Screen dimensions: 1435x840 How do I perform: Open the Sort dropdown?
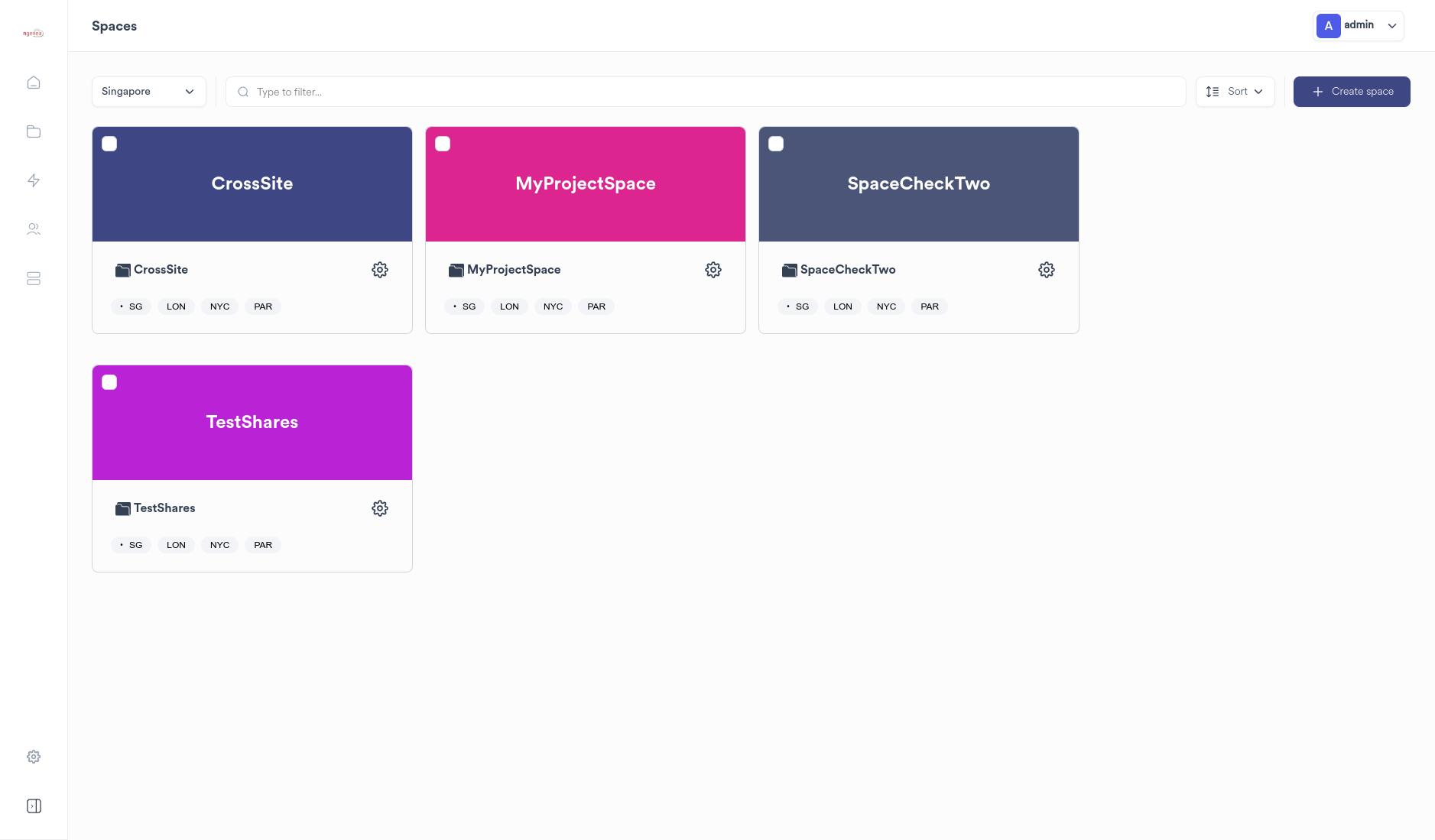coord(1235,92)
